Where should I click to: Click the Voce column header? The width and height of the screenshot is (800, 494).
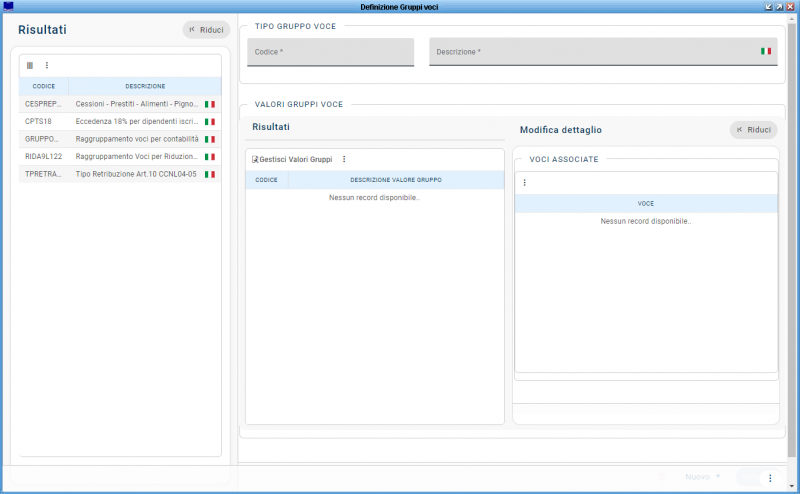[645, 203]
